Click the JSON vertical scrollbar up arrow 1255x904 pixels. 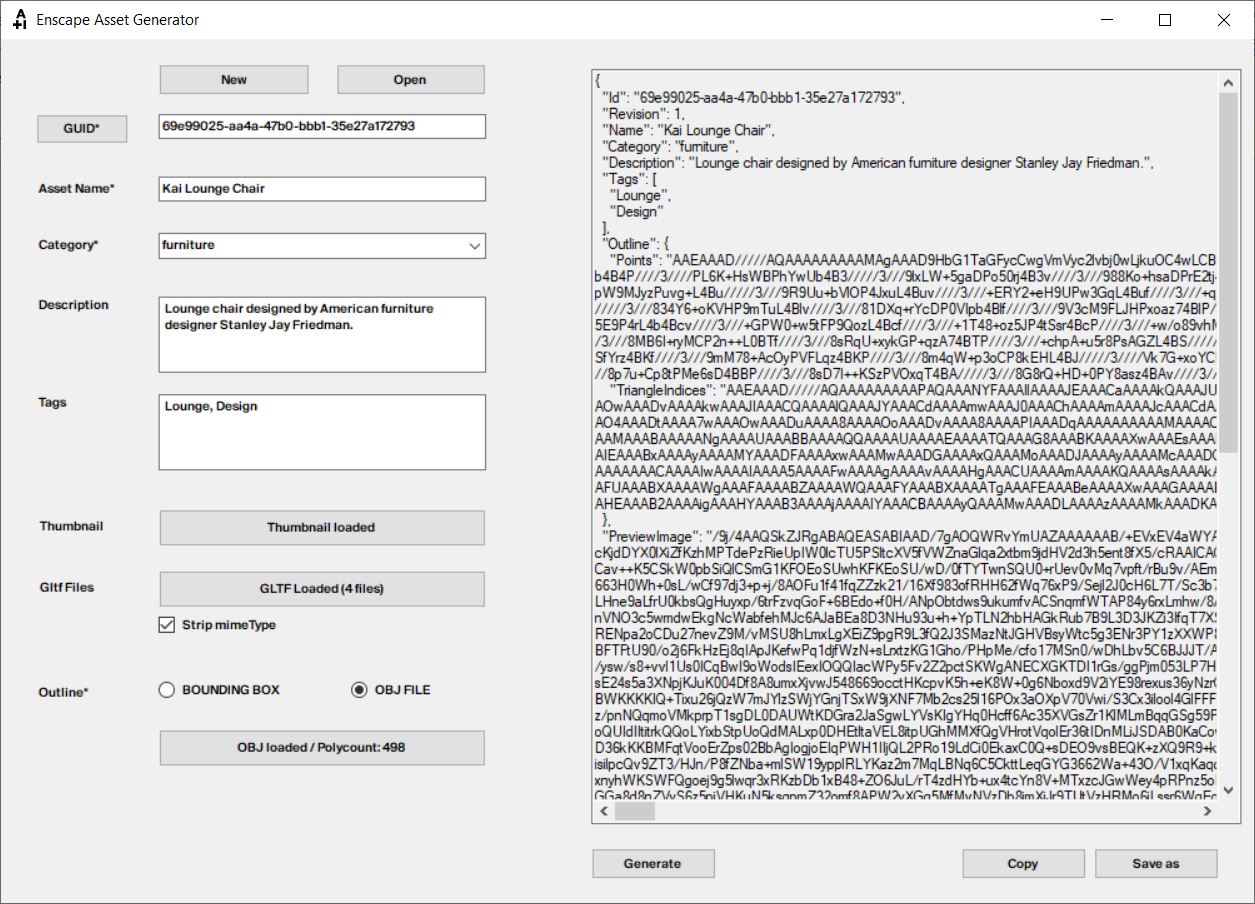(1227, 82)
